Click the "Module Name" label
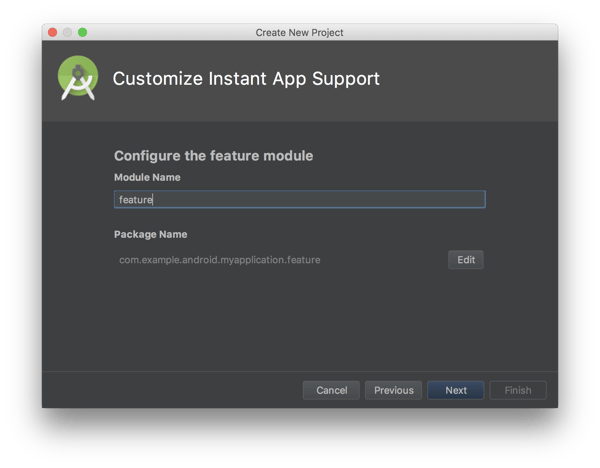The width and height of the screenshot is (600, 468). 147,177
